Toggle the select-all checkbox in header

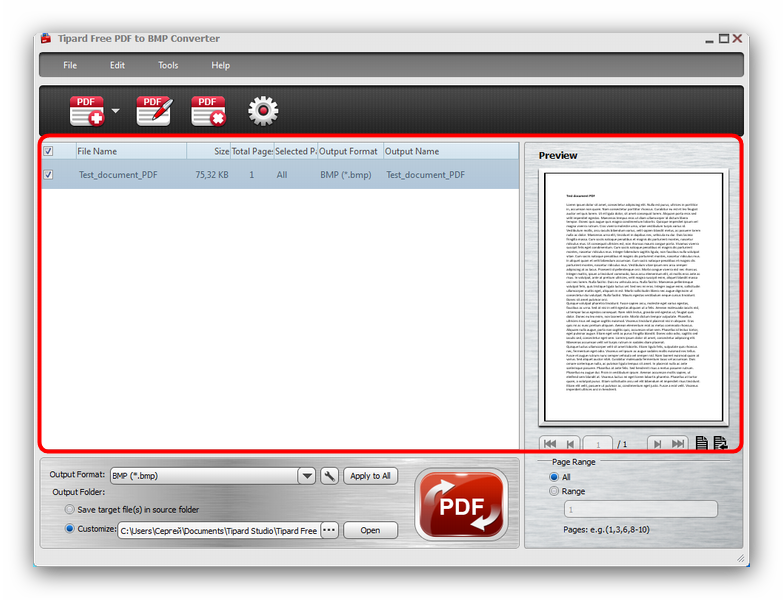pos(48,151)
